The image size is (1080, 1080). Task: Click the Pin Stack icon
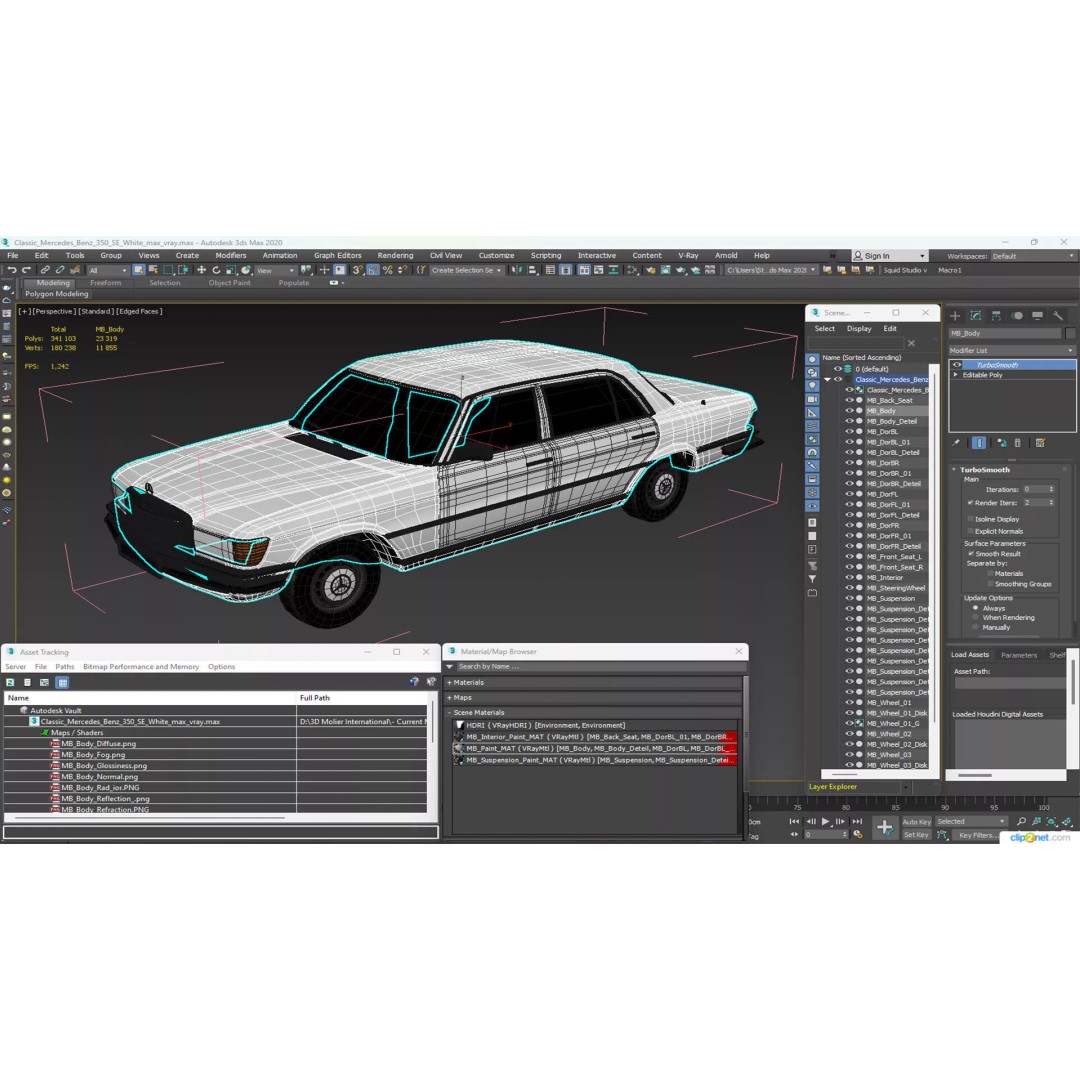point(956,443)
